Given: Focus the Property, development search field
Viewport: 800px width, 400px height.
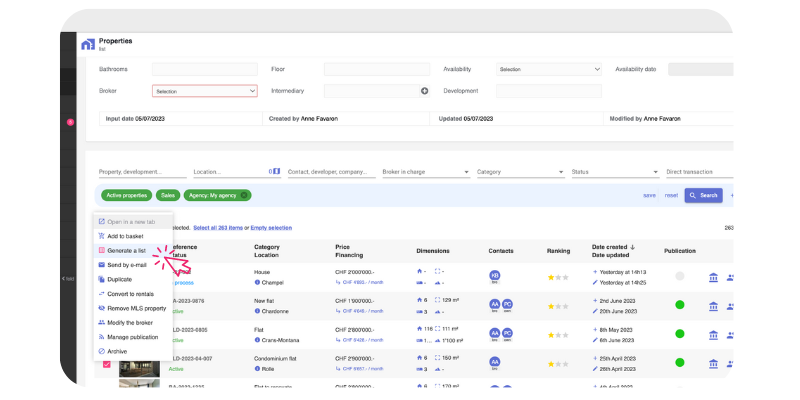Looking at the screenshot, I should tap(142, 172).
